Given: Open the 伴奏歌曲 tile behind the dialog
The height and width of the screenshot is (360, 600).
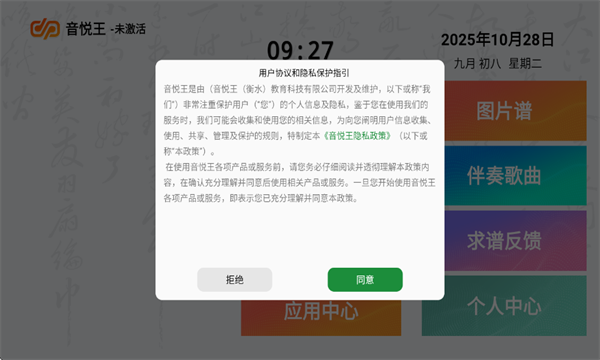Looking at the screenshot, I should click(x=515, y=176).
